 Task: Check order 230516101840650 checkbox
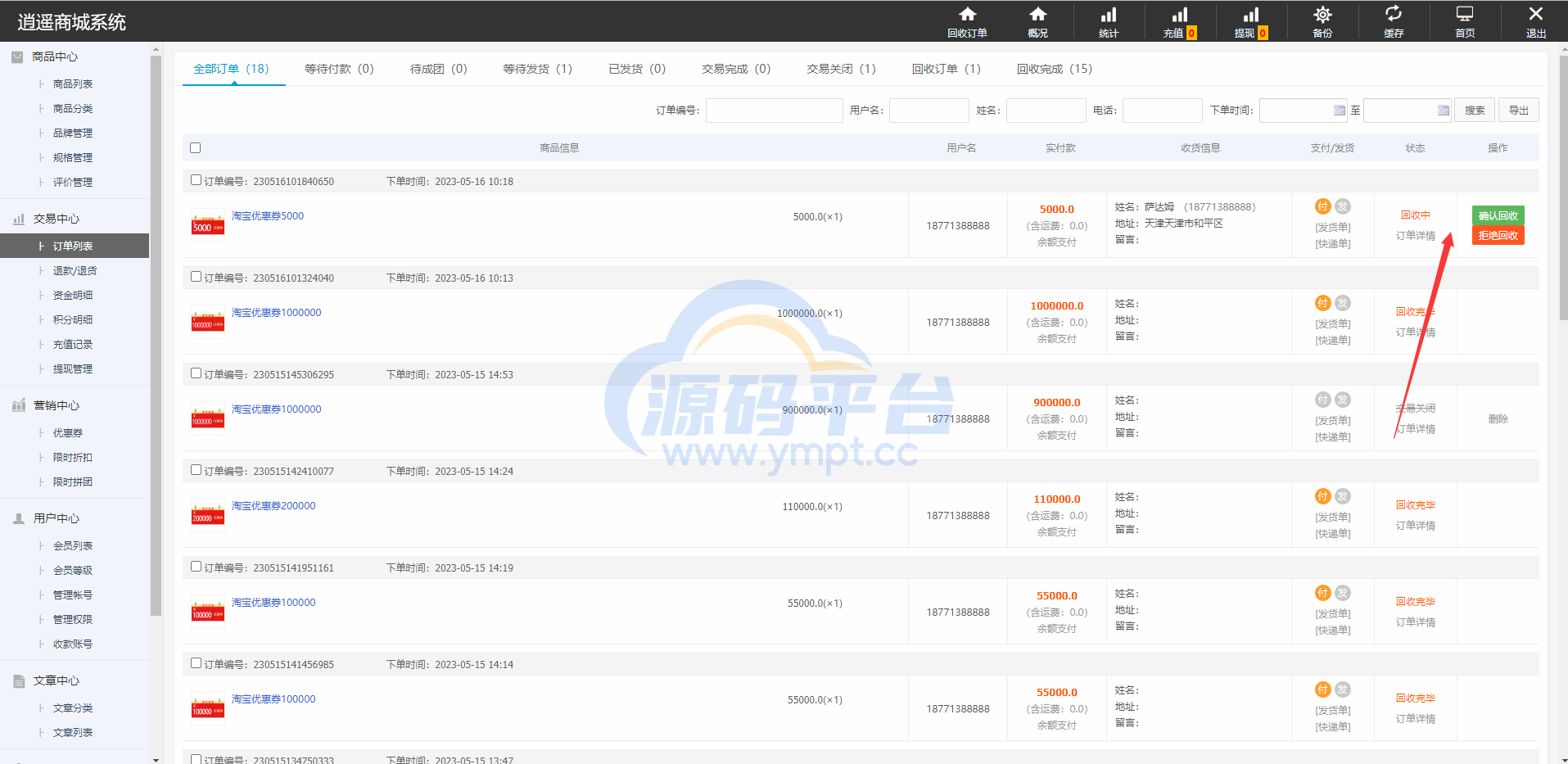coord(196,180)
